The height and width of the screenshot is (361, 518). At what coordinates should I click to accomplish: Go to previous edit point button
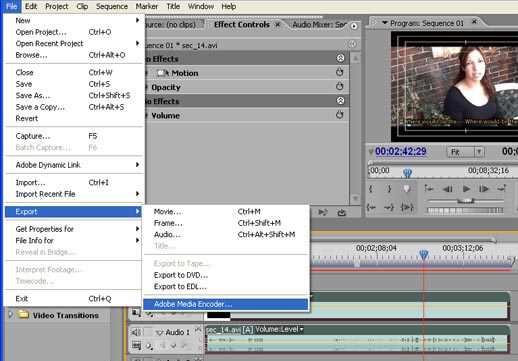pyautogui.click(x=429, y=189)
